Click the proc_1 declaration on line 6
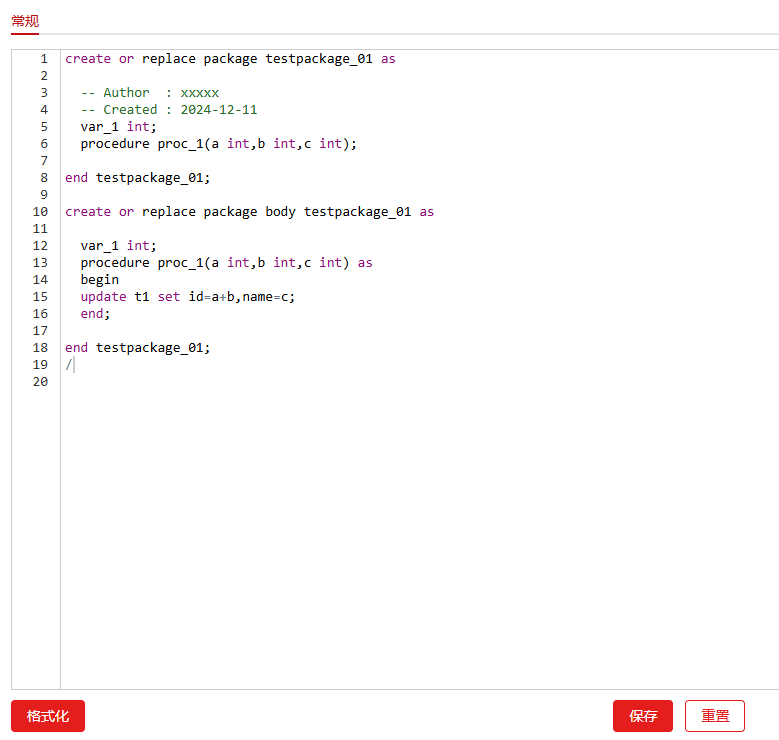 pos(218,144)
